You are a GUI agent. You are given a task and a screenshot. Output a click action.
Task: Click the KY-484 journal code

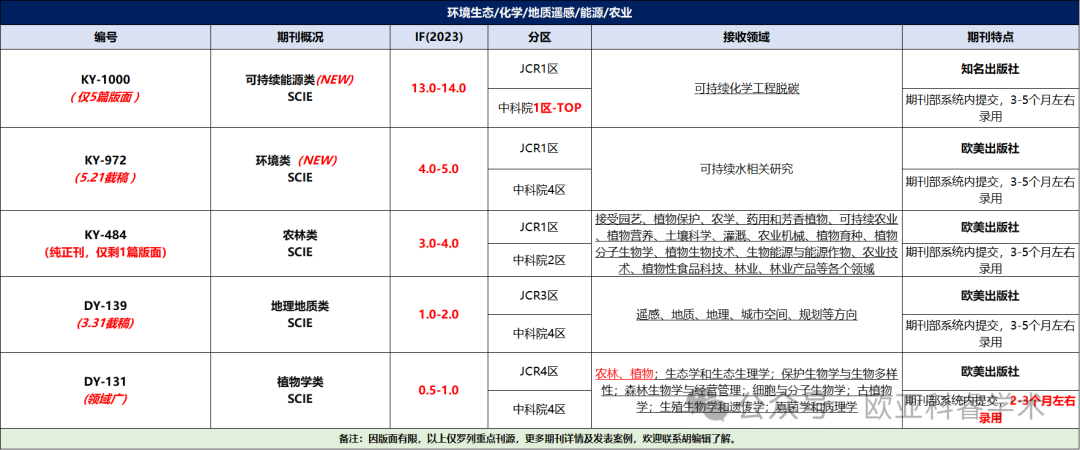pyautogui.click(x=106, y=234)
